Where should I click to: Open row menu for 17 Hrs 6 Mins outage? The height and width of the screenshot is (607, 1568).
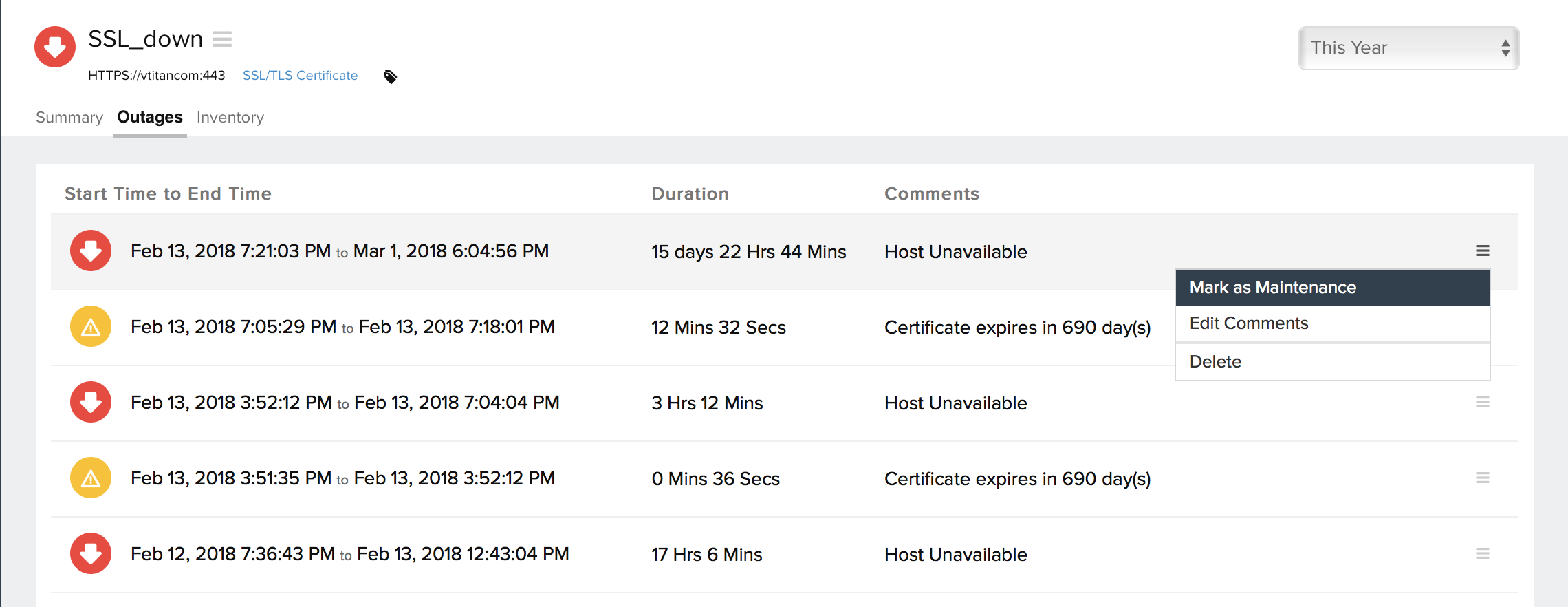pos(1482,554)
